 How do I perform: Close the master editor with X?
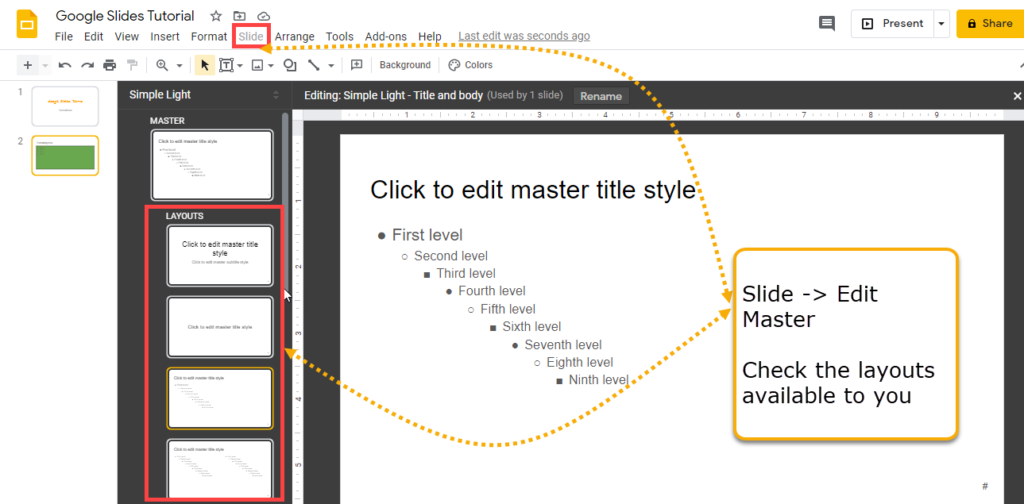click(x=1016, y=96)
